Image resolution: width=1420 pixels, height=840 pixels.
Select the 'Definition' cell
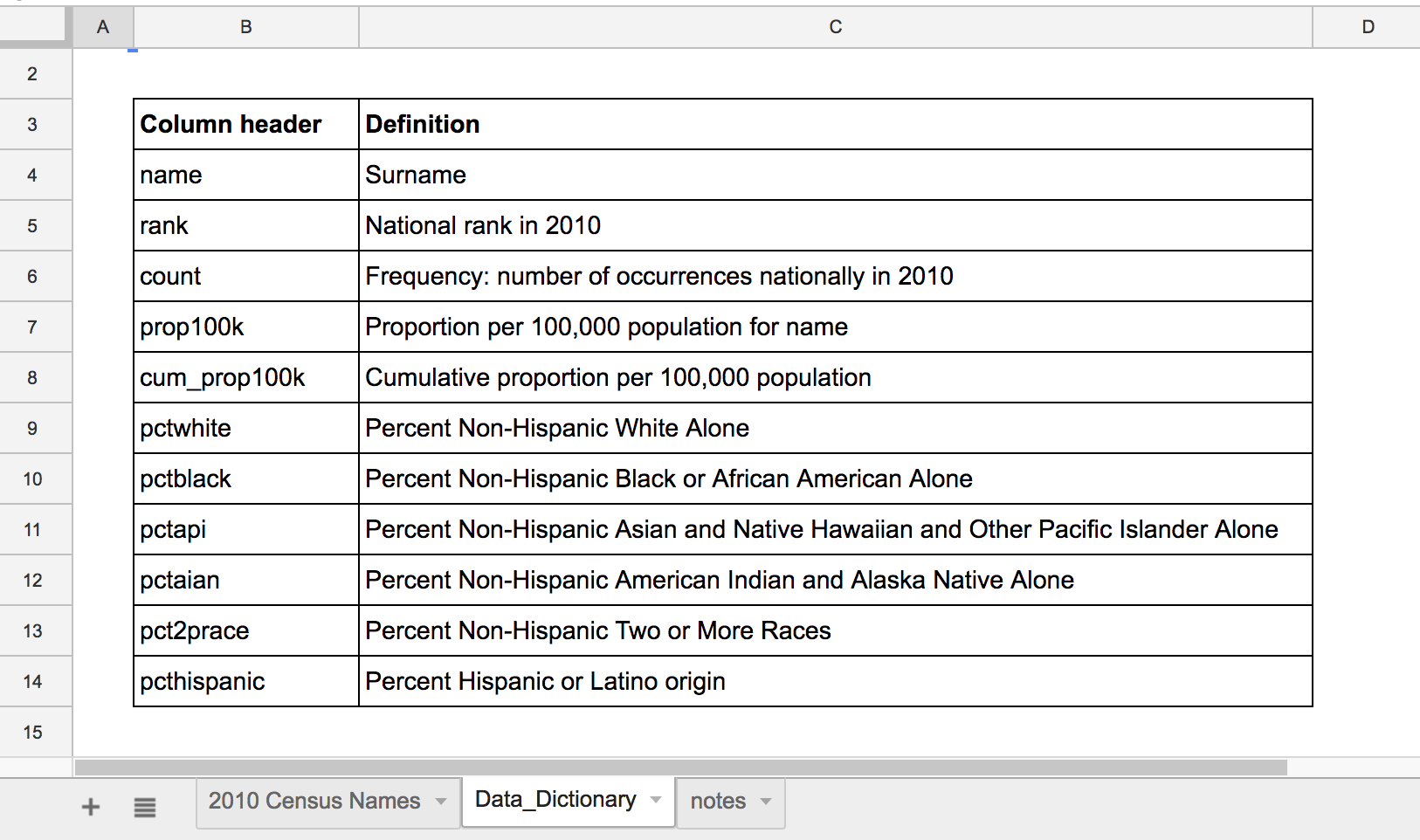point(836,124)
